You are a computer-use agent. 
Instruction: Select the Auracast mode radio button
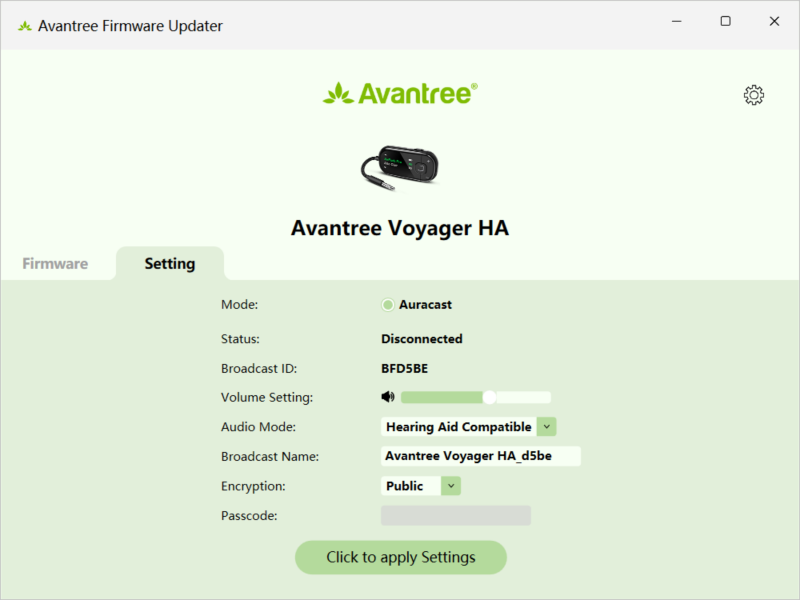tap(388, 305)
